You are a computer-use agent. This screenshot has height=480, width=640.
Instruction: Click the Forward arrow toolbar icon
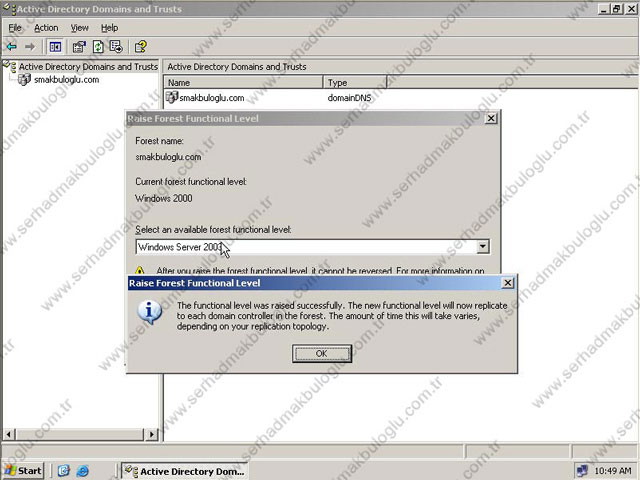point(30,47)
